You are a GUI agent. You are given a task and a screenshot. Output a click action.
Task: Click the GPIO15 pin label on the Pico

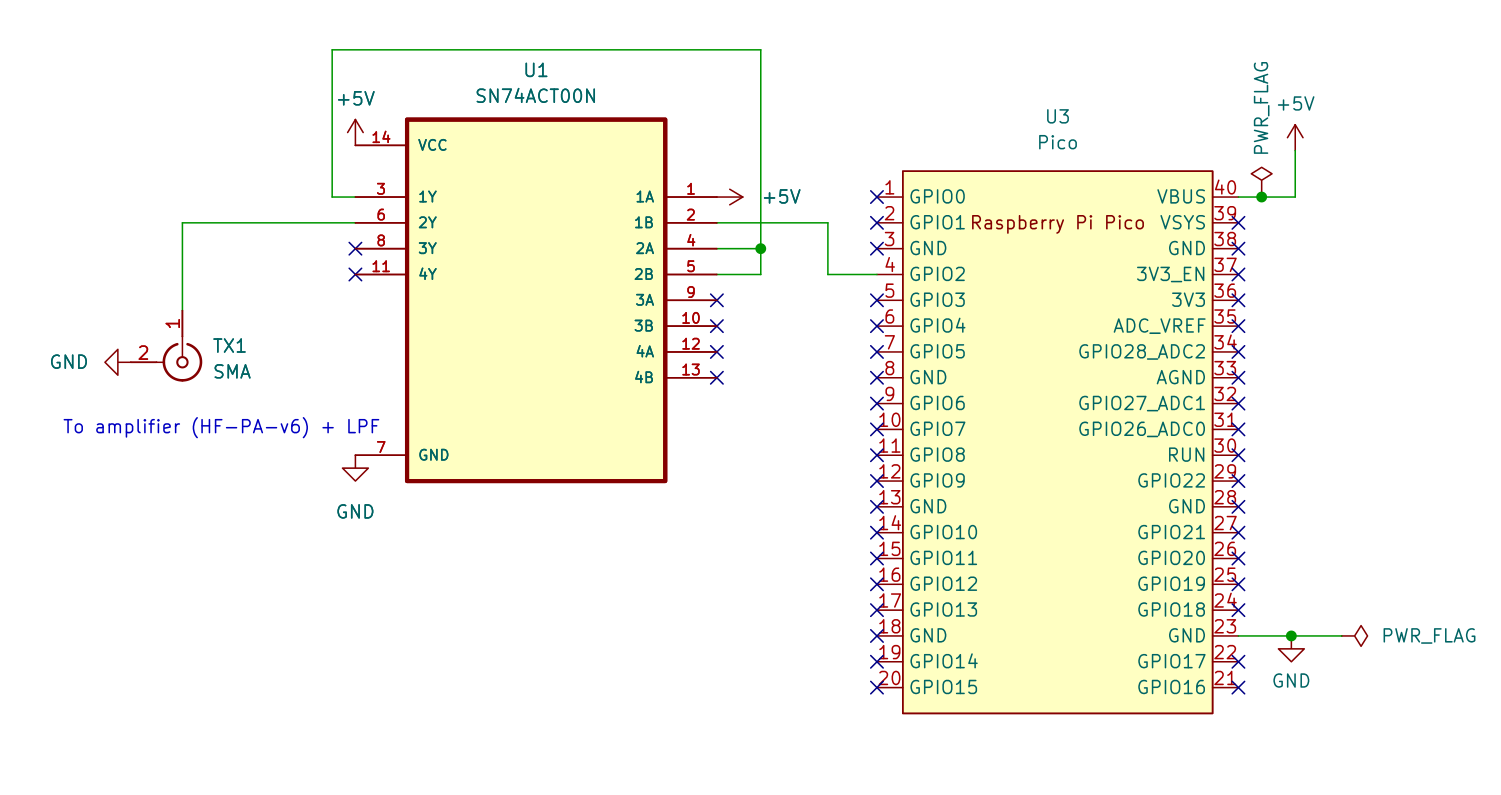(944, 688)
